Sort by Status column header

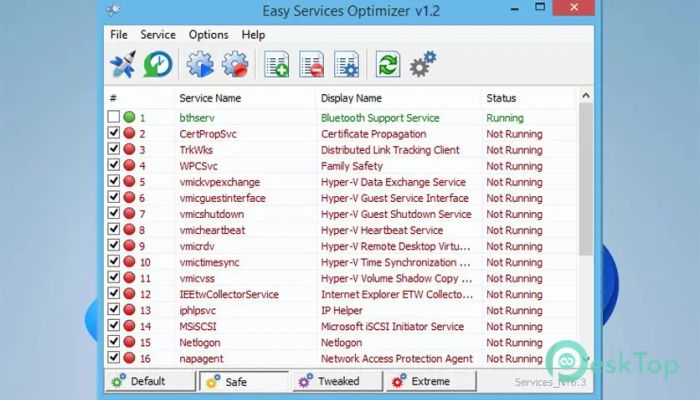(529, 98)
